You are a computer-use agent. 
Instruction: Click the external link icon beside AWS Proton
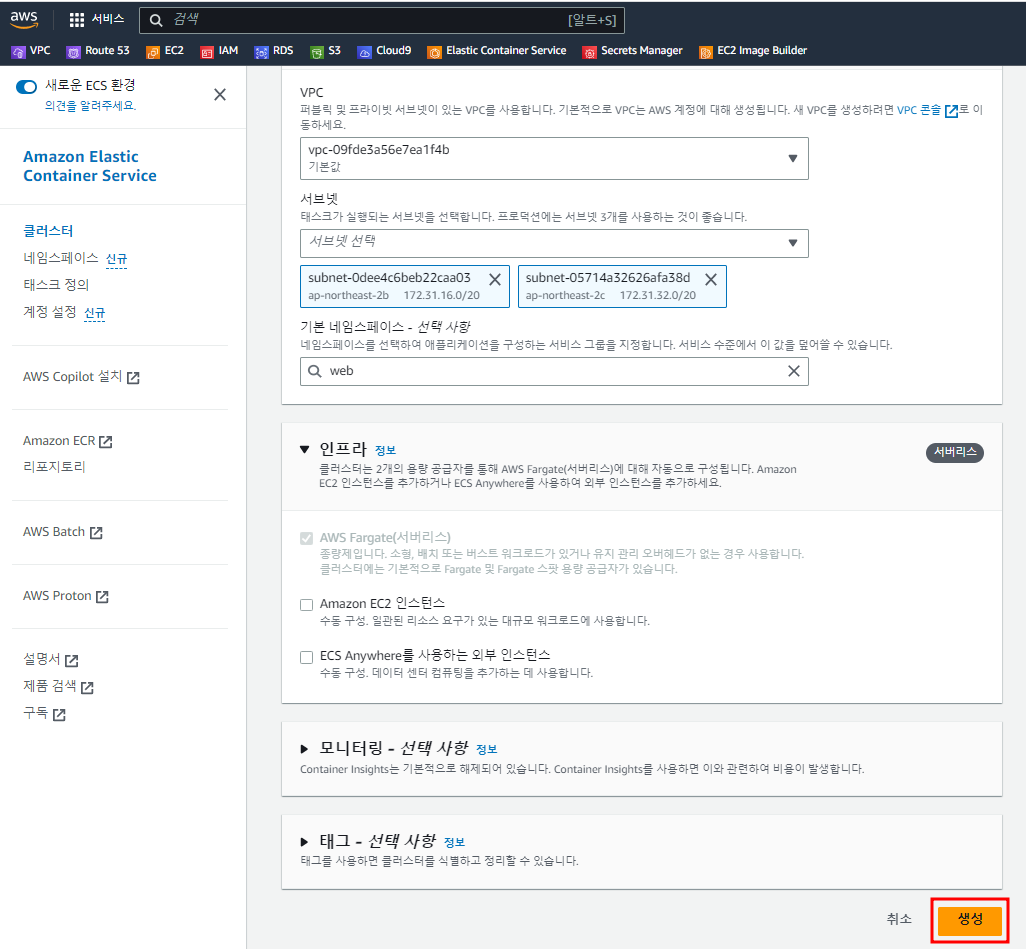tap(102, 597)
